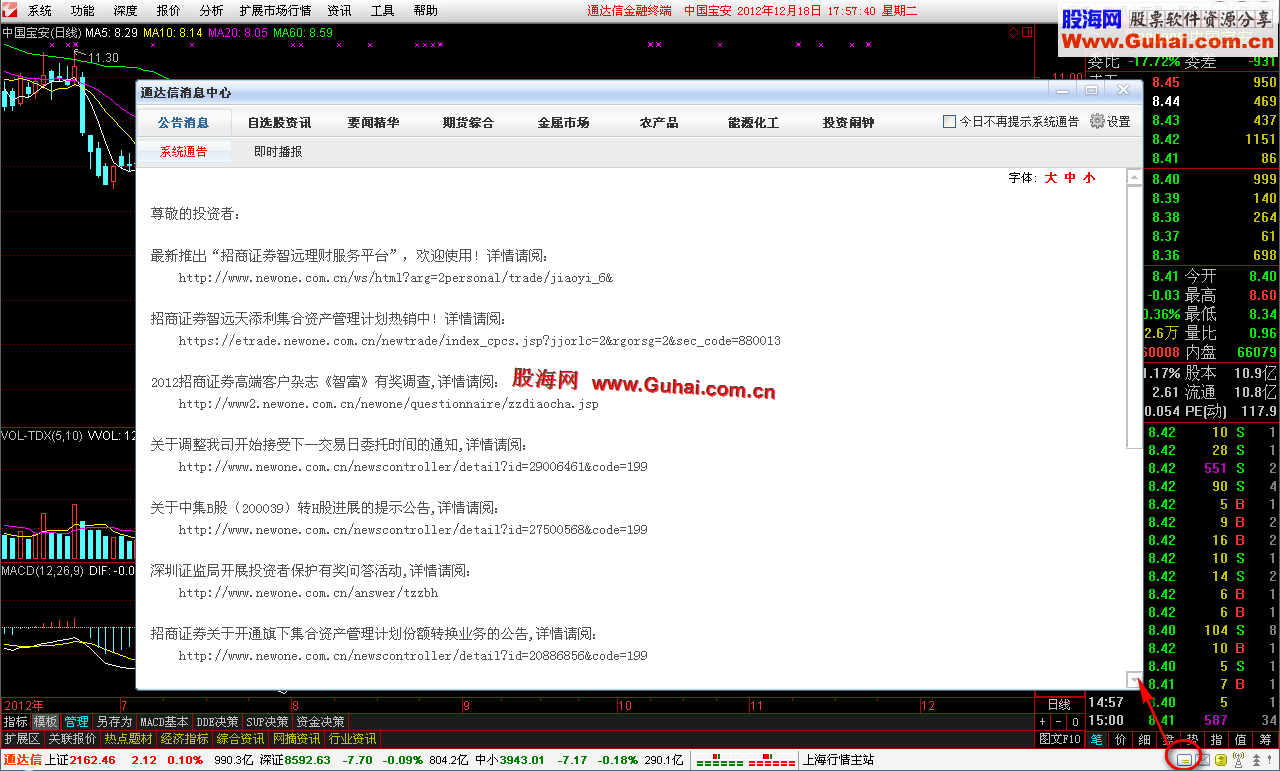Open link with id=20886856
Viewport: 1280px width, 771px height.
pos(413,655)
